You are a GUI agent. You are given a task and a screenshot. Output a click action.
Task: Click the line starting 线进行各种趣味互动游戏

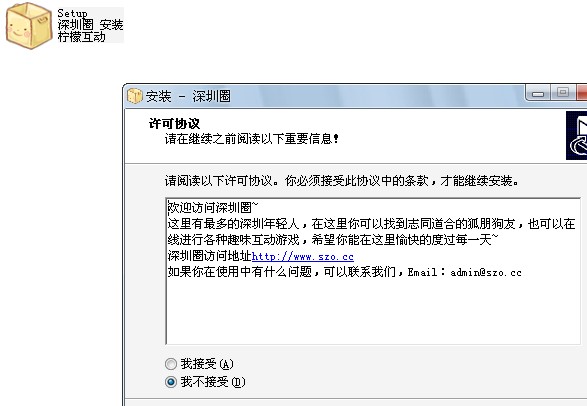point(333,239)
